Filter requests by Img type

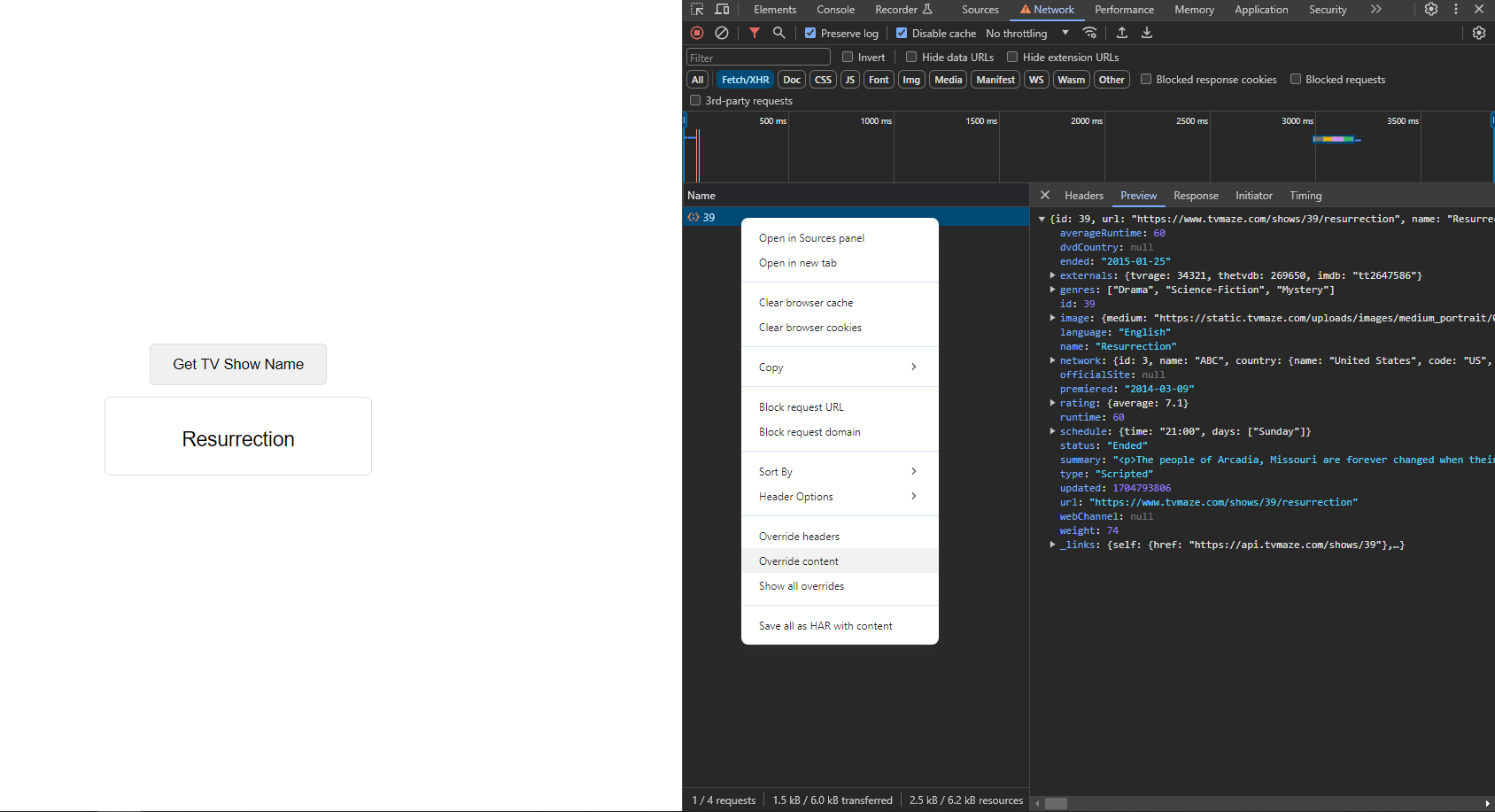click(x=911, y=80)
